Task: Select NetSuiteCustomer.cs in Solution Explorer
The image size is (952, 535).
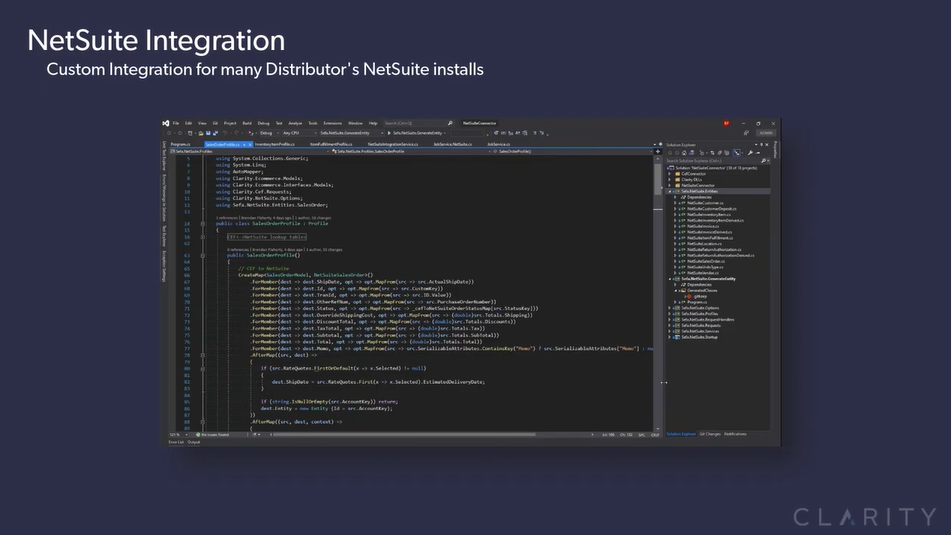Action: point(705,203)
